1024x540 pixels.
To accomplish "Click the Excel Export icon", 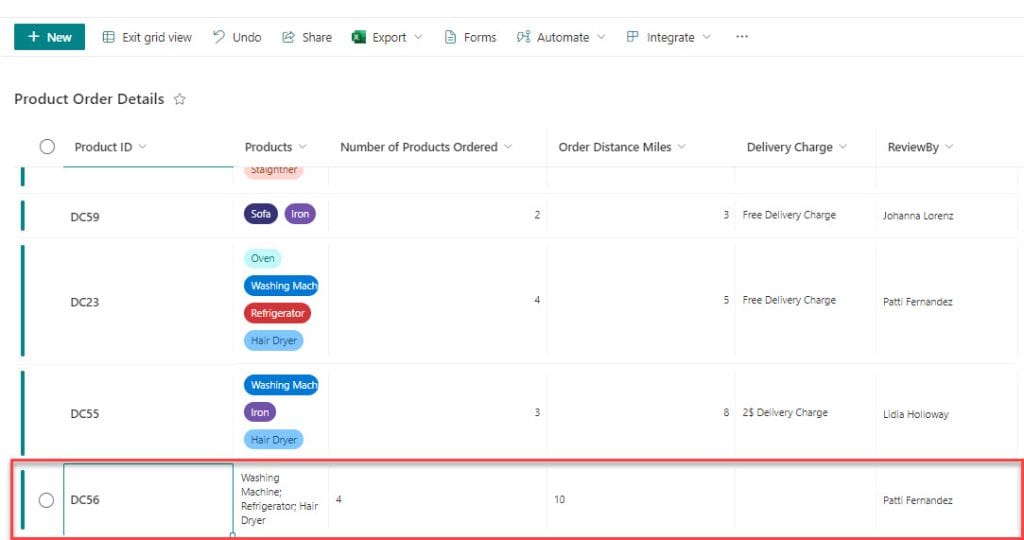I will [359, 37].
